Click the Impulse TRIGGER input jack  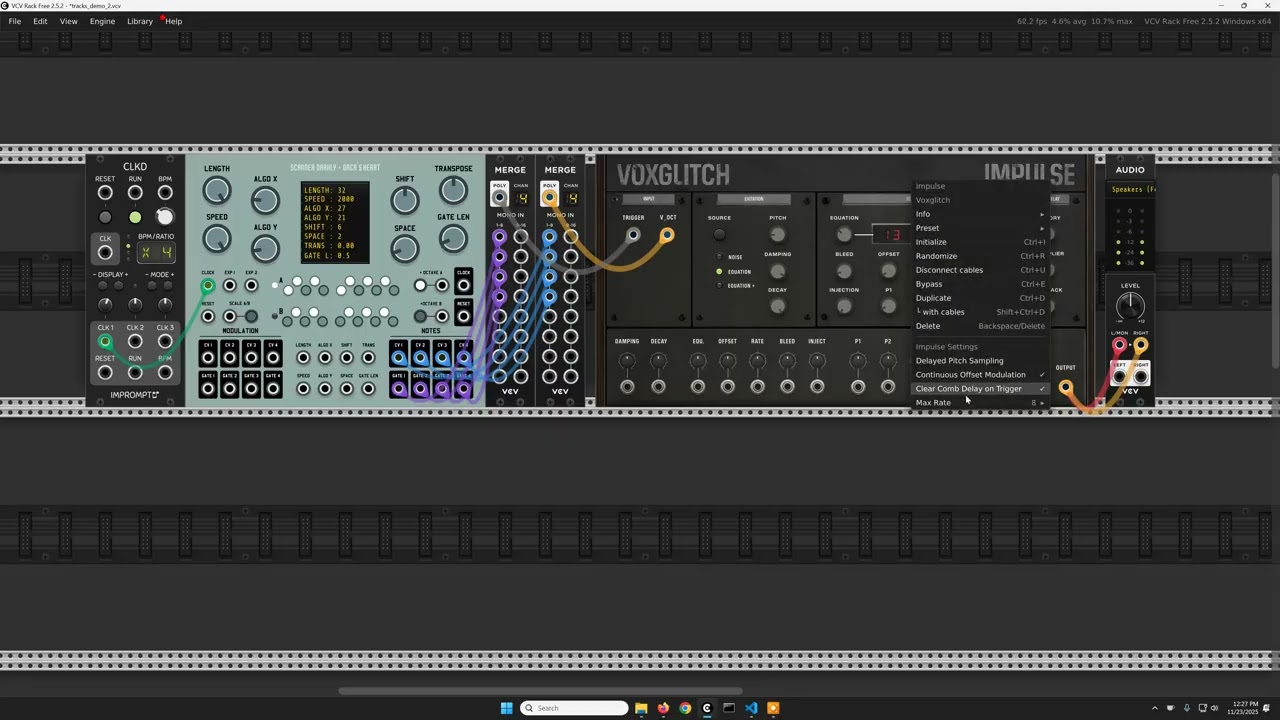(633, 236)
